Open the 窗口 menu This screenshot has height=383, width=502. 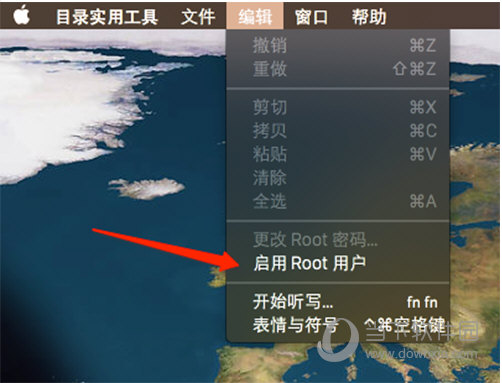tap(311, 17)
